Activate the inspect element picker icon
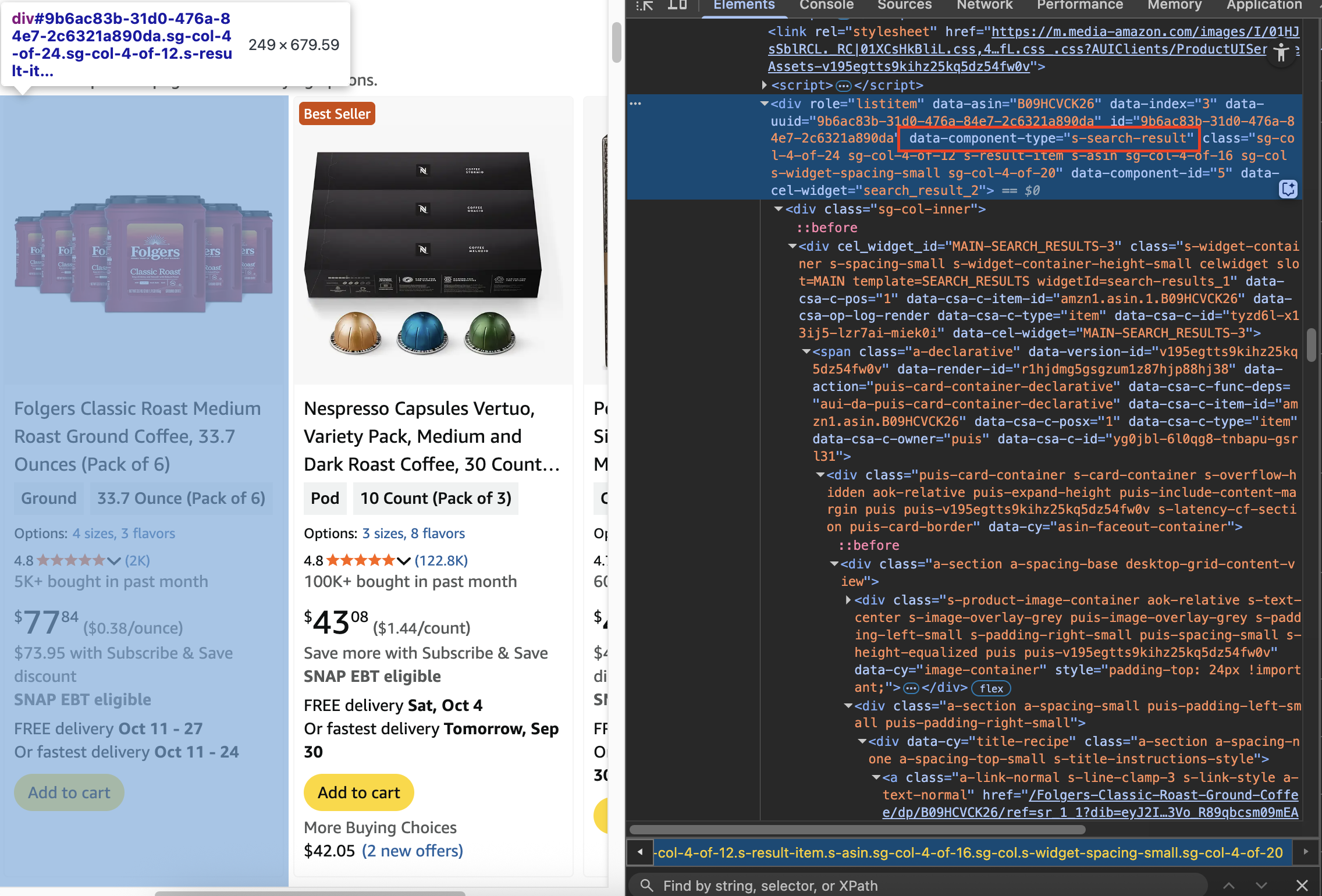 (644, 5)
